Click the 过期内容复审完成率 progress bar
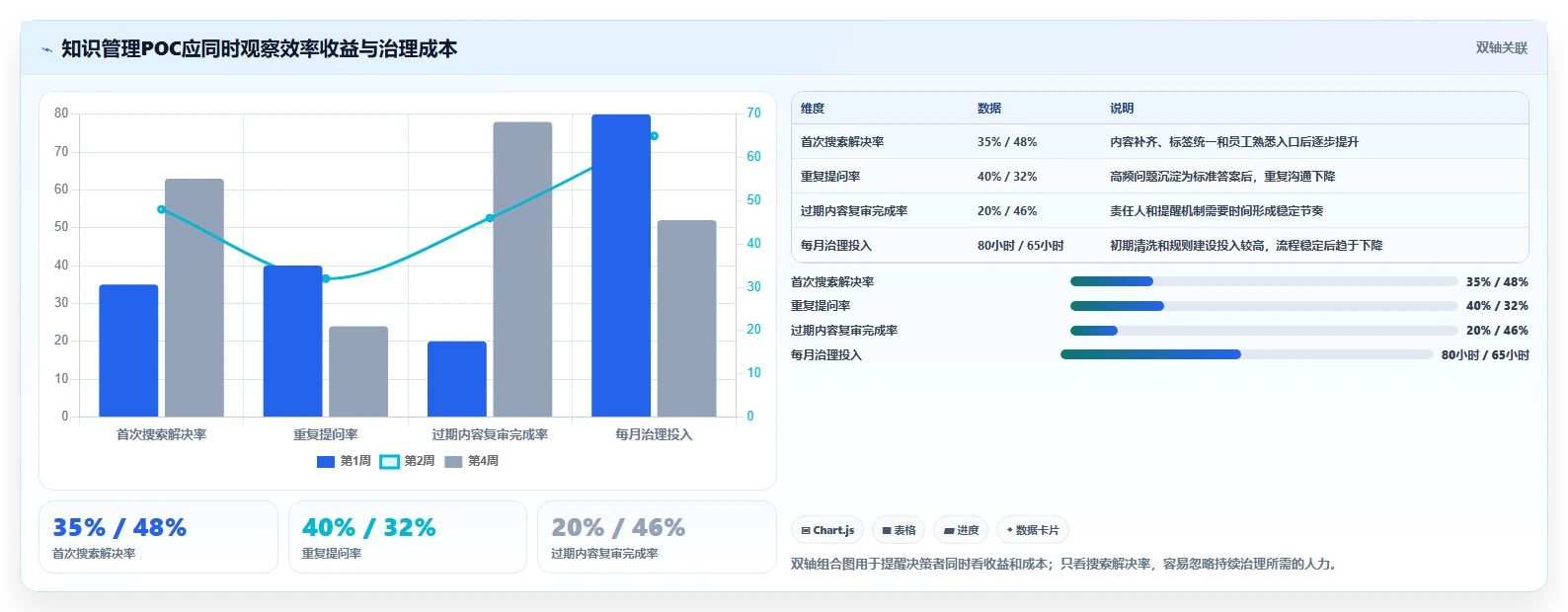Viewport: 1568px width, 612px height. [1264, 331]
